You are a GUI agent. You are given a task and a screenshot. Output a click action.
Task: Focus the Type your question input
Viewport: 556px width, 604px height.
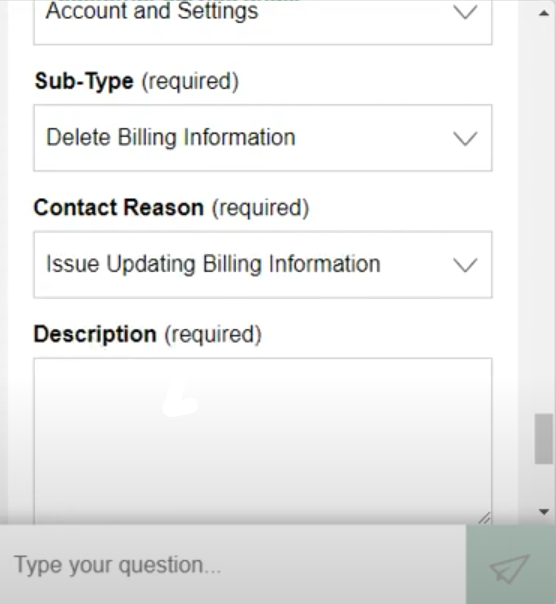(x=233, y=565)
